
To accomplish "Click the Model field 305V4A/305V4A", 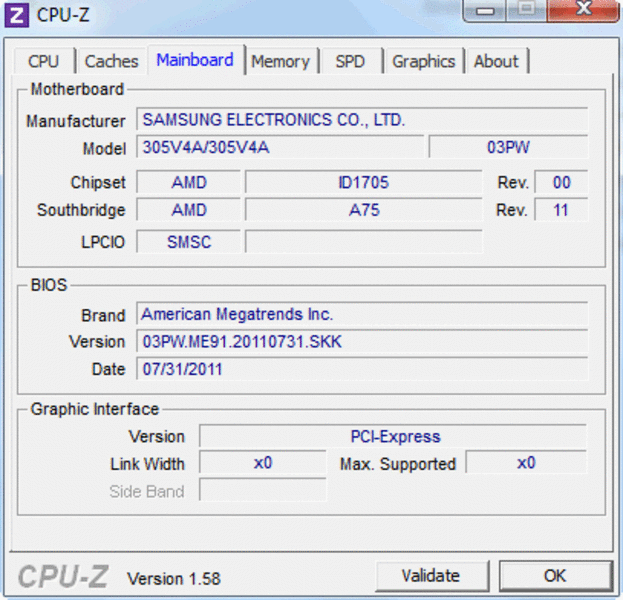I will click(x=280, y=147).
